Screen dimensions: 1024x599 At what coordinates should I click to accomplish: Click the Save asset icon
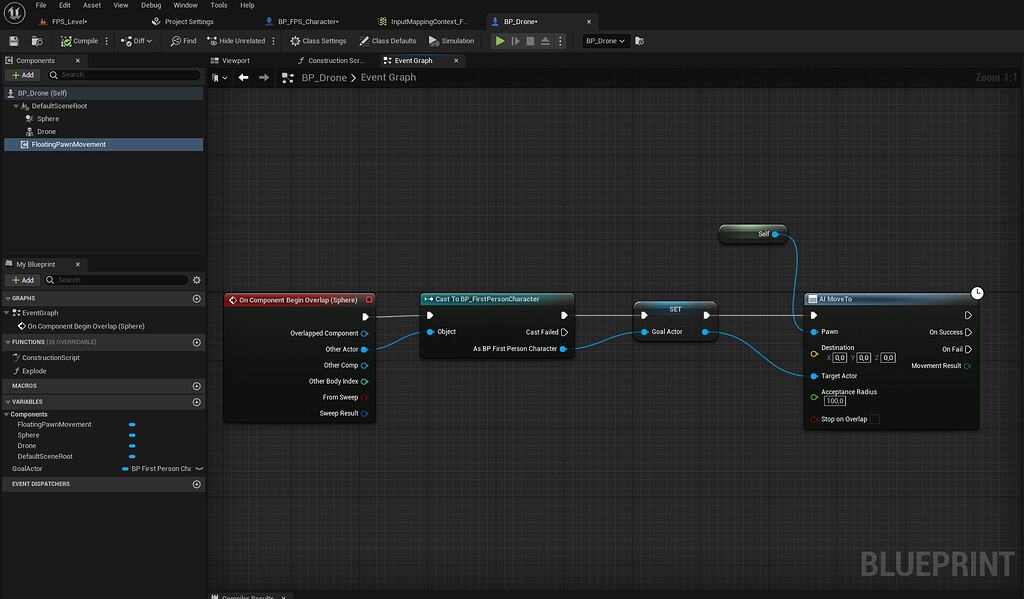point(12,40)
